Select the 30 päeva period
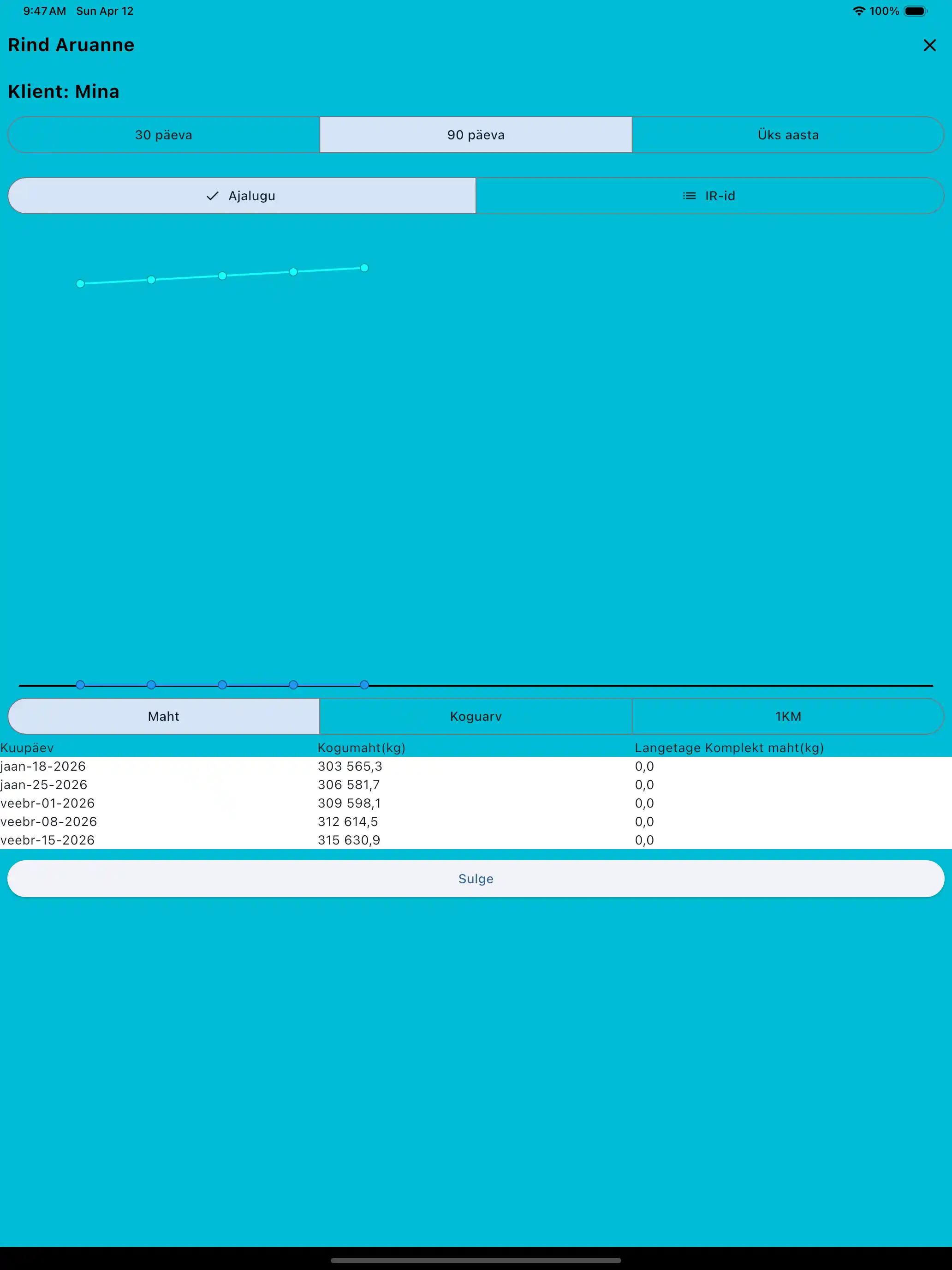This screenshot has width=952, height=1270. tap(164, 135)
